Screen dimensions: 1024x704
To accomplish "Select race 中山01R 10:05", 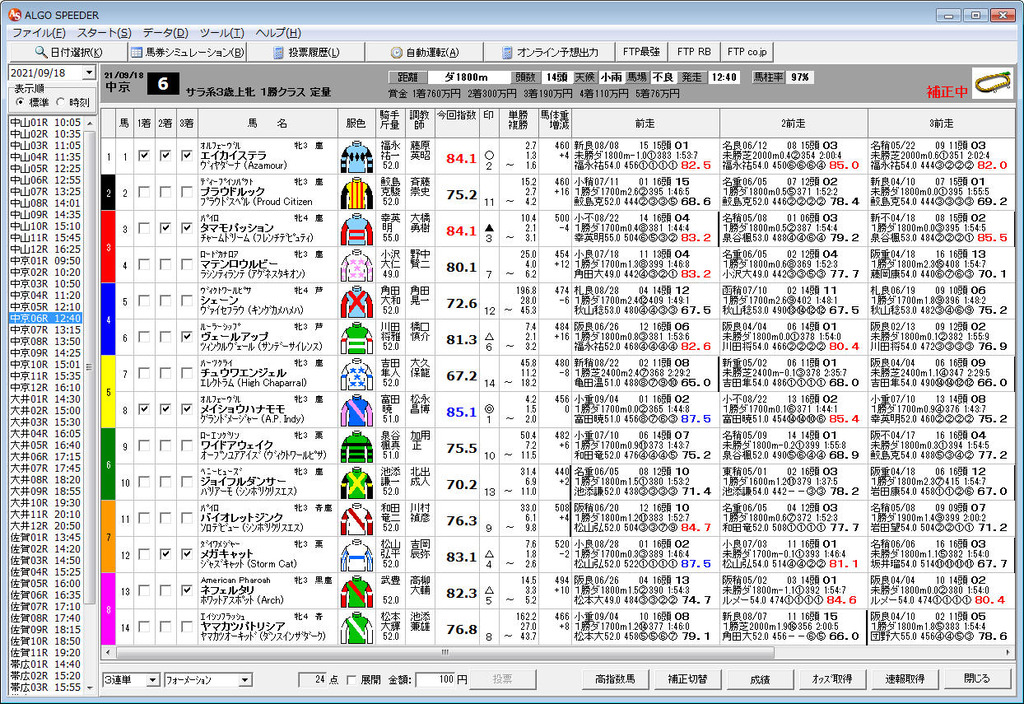I will 45,122.
